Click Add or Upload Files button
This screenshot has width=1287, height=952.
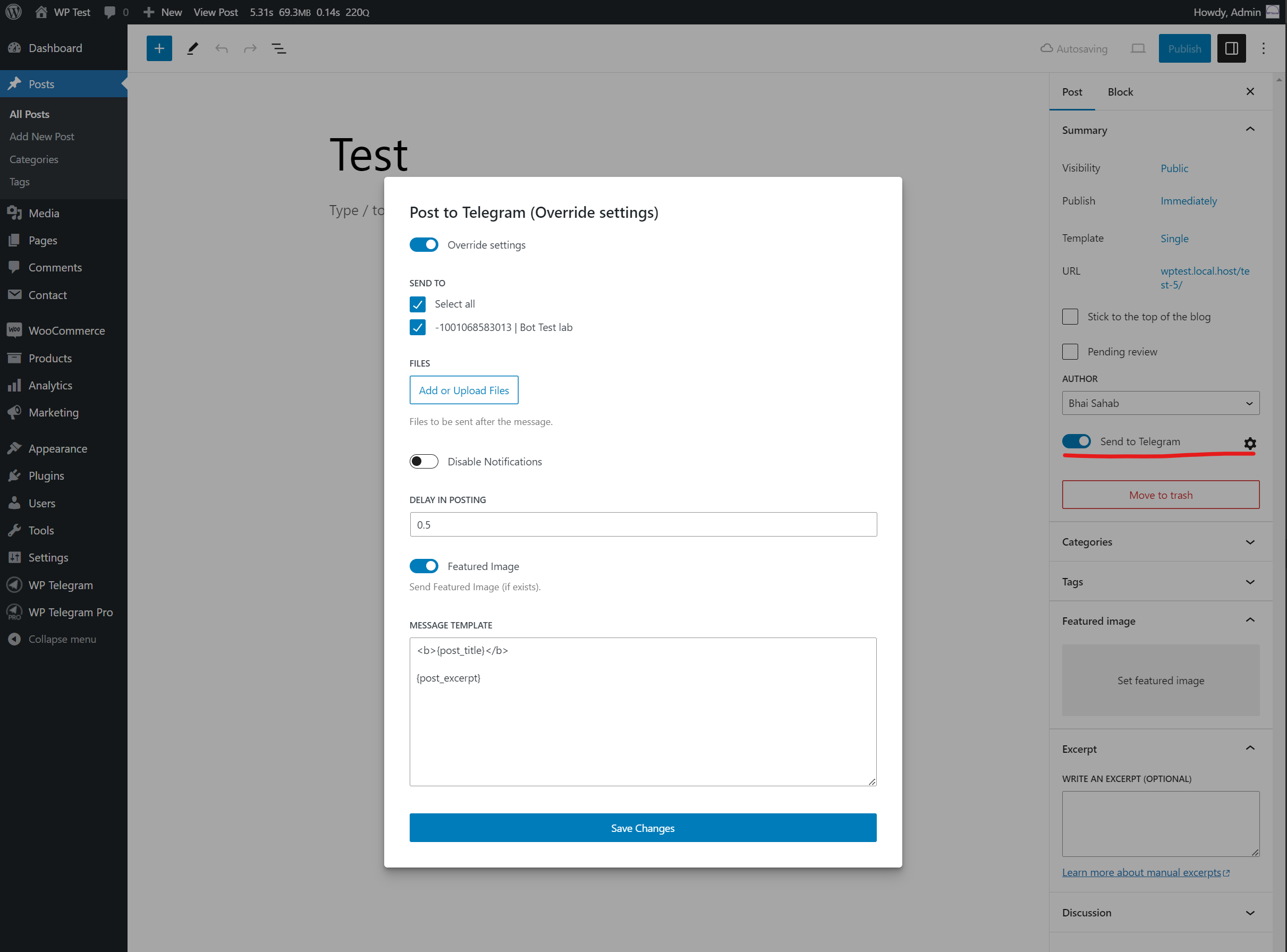(463, 390)
